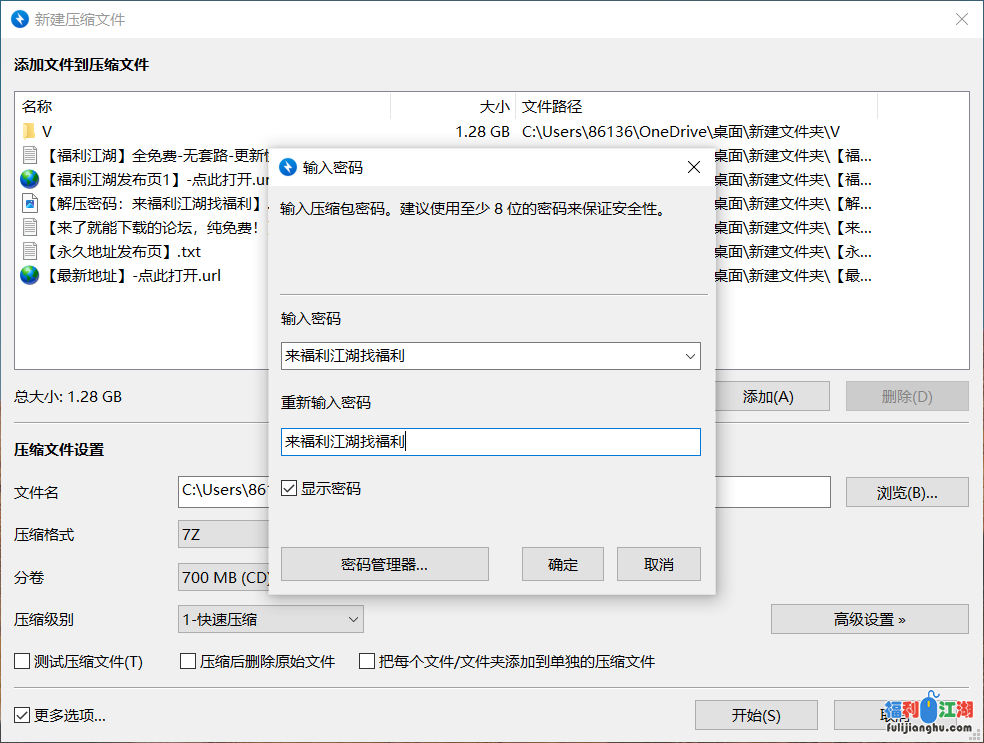Click the 文件路径 column header
This screenshot has height=743, width=984.
point(550,106)
